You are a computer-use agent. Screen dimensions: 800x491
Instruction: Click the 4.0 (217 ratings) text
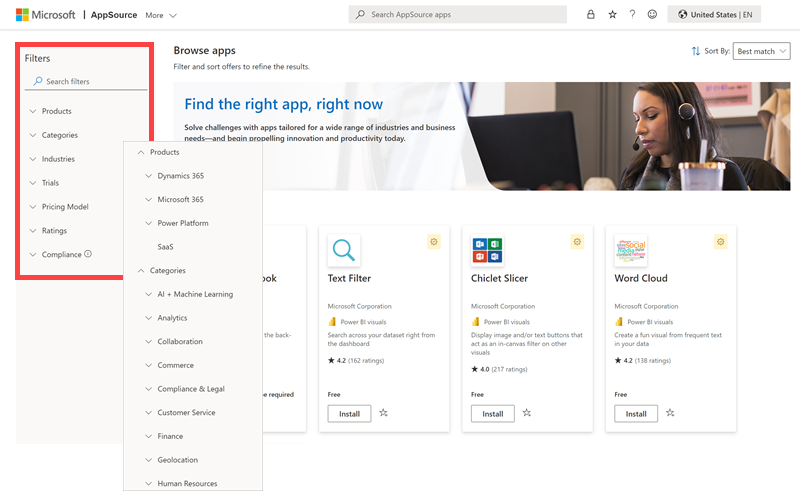point(499,369)
